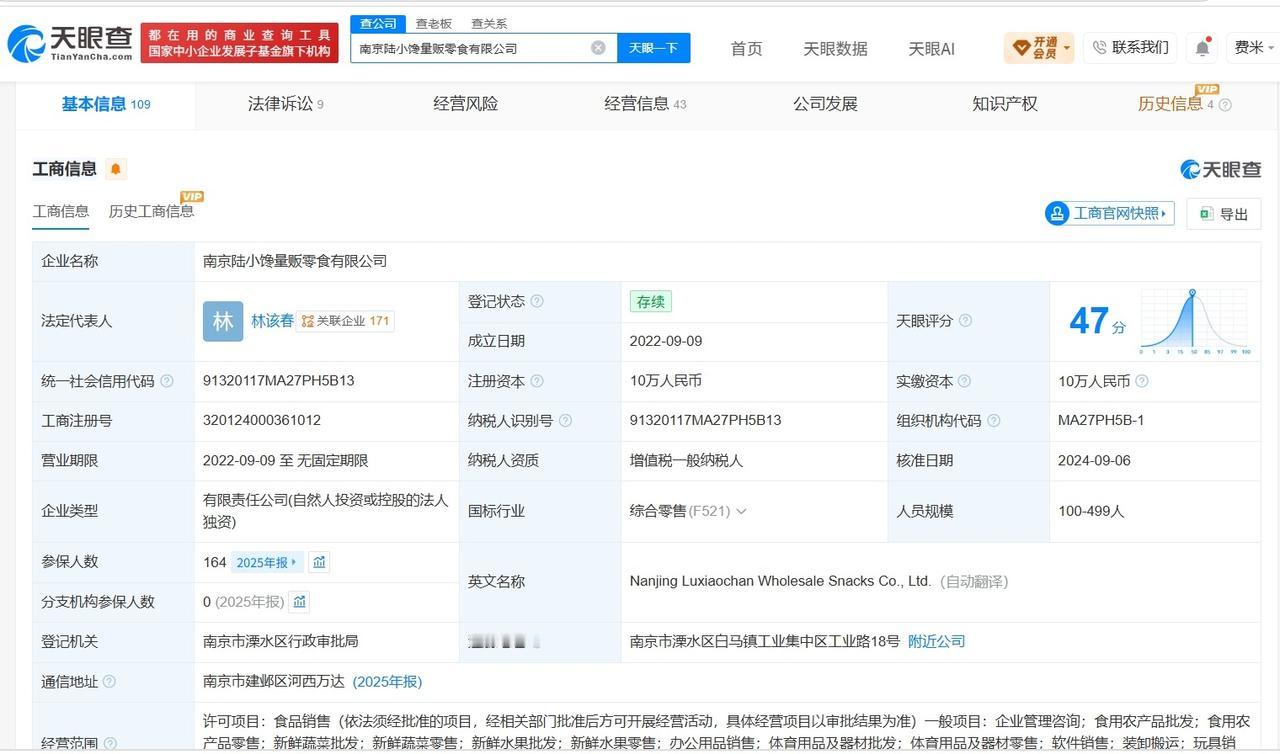The height and width of the screenshot is (754, 1280).
Task: Open 天眼AI in the top navigation
Action: coord(931,48)
